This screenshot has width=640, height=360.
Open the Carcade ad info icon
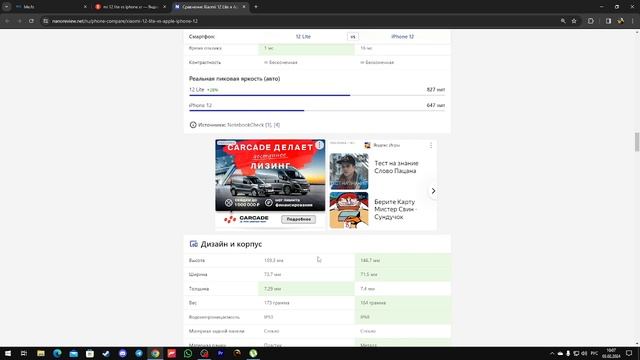pyautogui.click(x=320, y=145)
